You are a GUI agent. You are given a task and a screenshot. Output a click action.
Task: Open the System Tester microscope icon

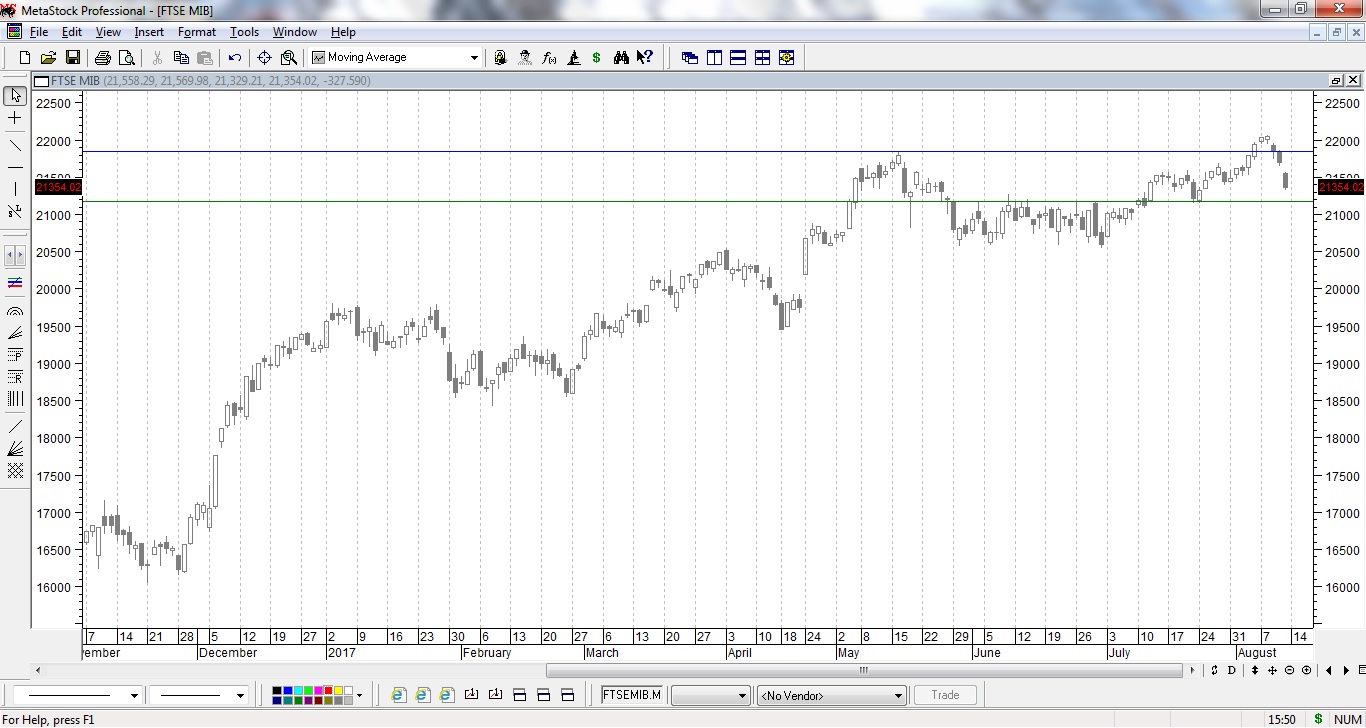(x=574, y=58)
